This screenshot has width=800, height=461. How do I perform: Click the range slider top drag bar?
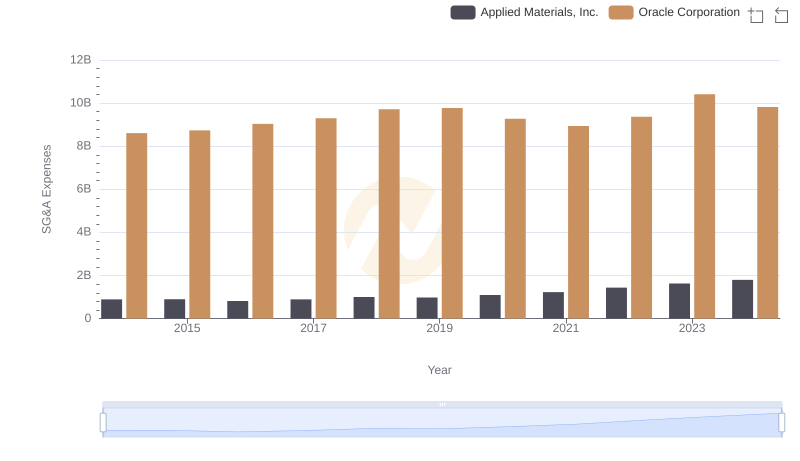point(442,404)
